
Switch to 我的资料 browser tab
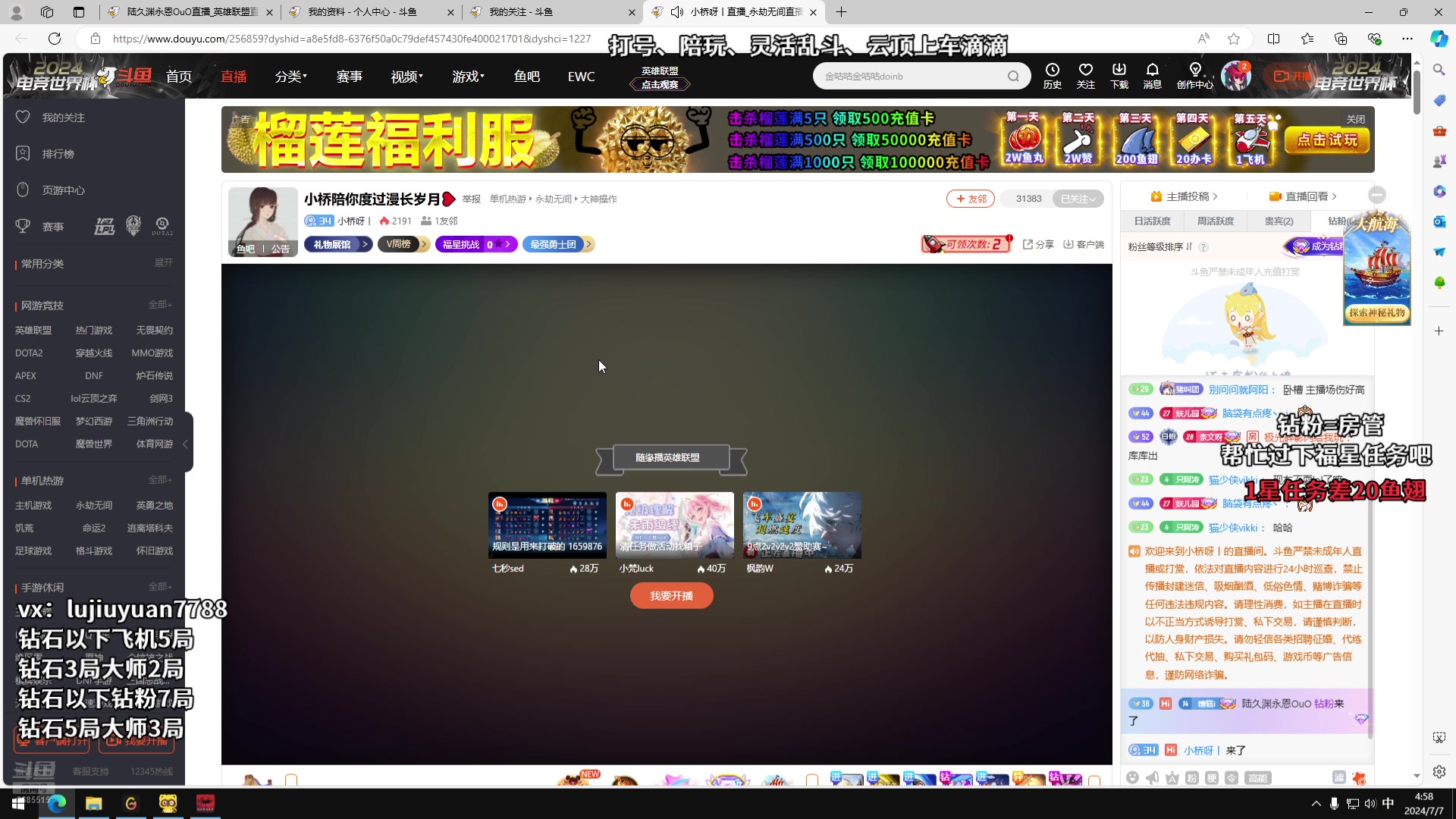pos(370,12)
